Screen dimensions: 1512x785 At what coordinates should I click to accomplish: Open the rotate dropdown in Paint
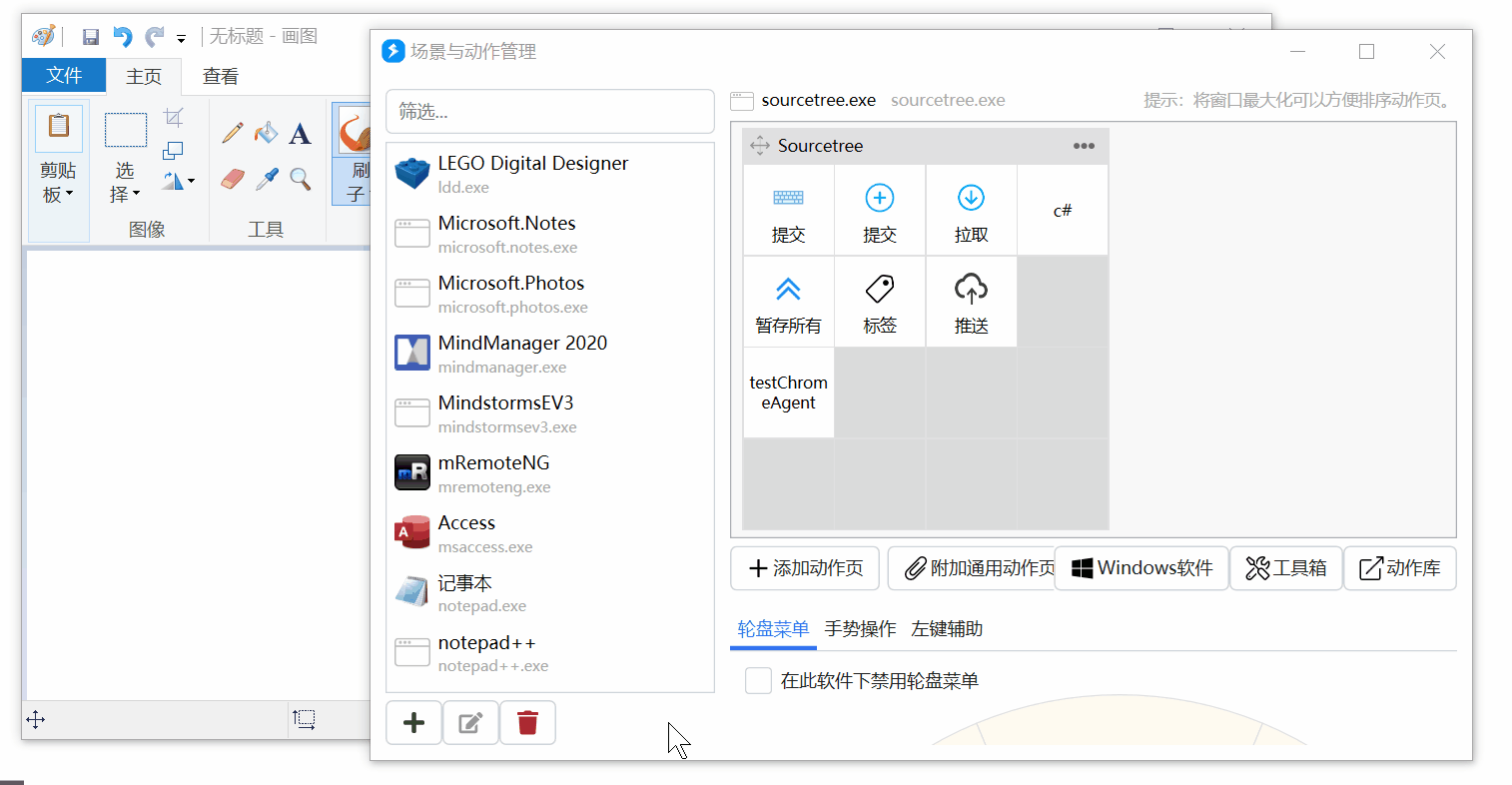[x=179, y=181]
